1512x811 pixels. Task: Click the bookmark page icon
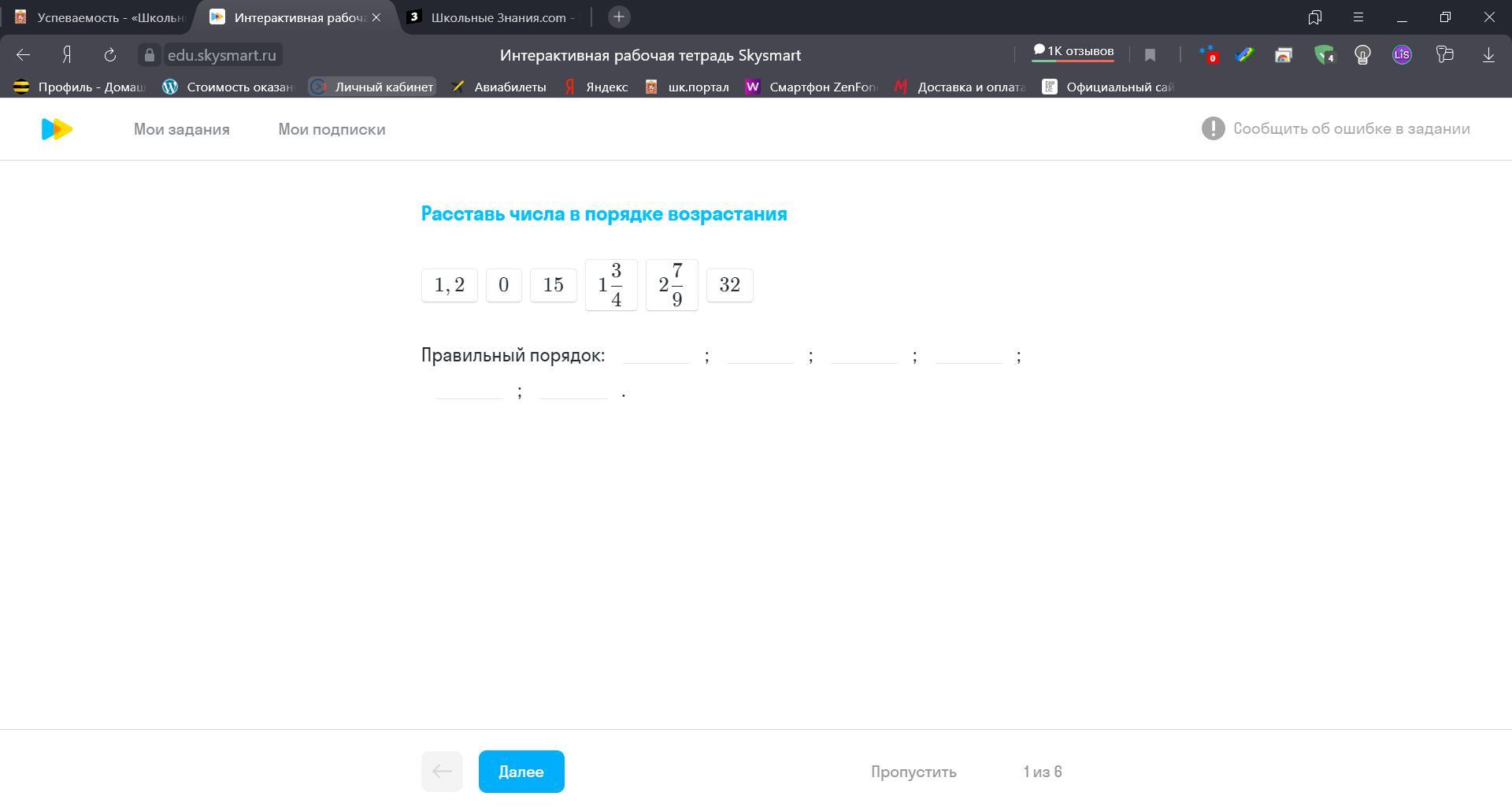[x=1150, y=55]
